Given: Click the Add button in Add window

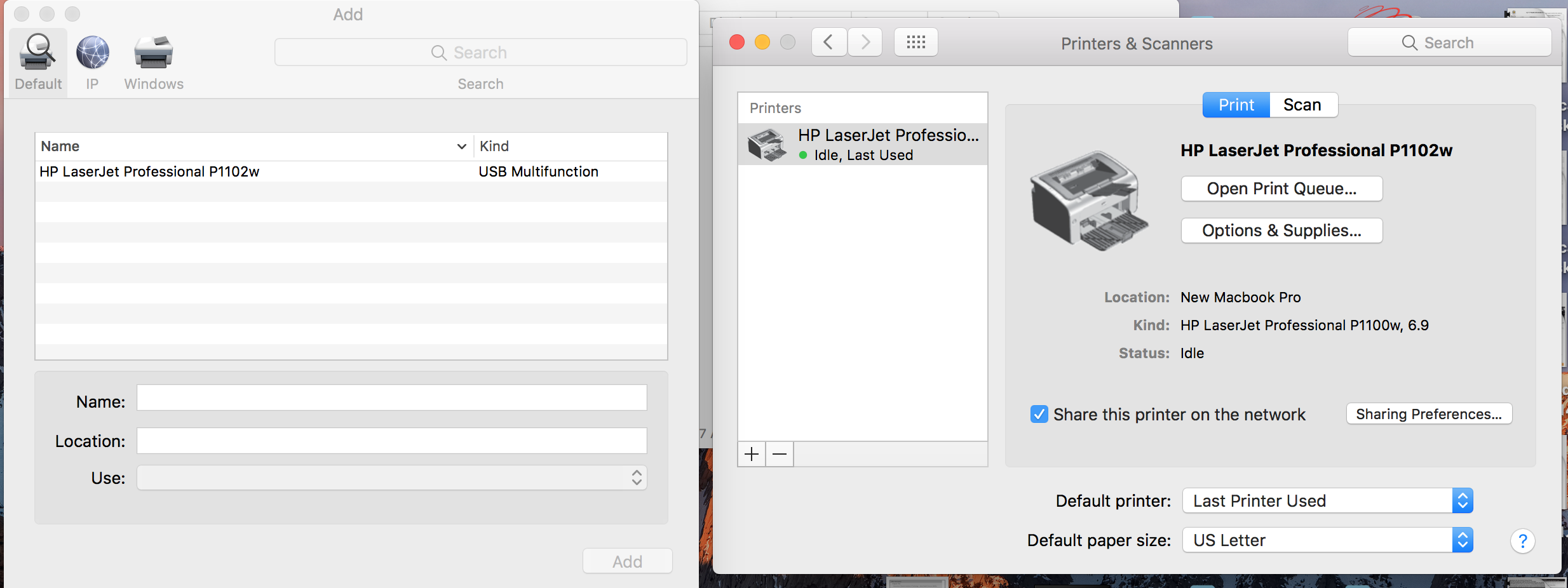Looking at the screenshot, I should pyautogui.click(x=627, y=561).
